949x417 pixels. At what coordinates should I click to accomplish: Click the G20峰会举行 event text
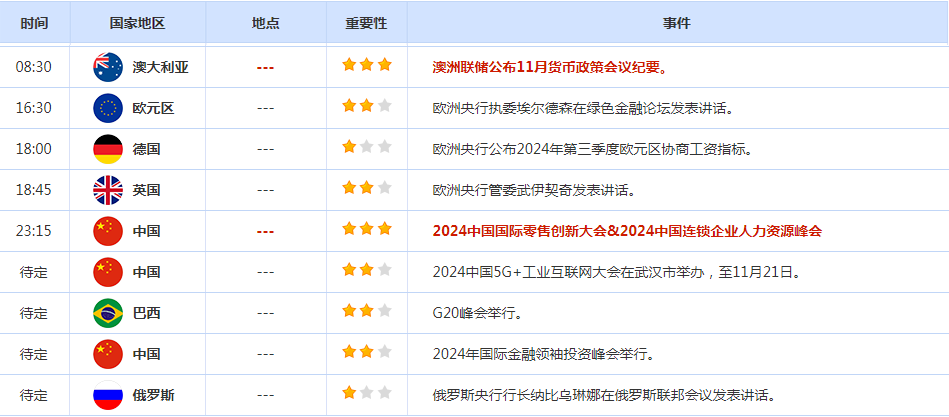477,314
